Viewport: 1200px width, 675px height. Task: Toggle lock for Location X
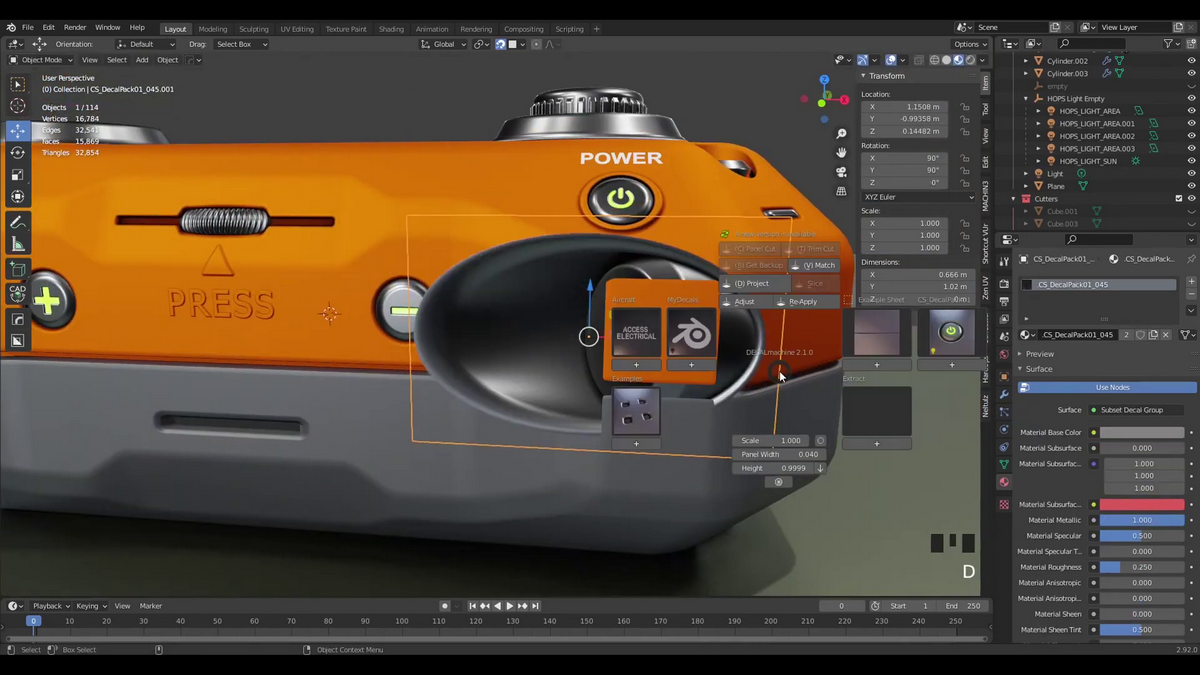(965, 107)
